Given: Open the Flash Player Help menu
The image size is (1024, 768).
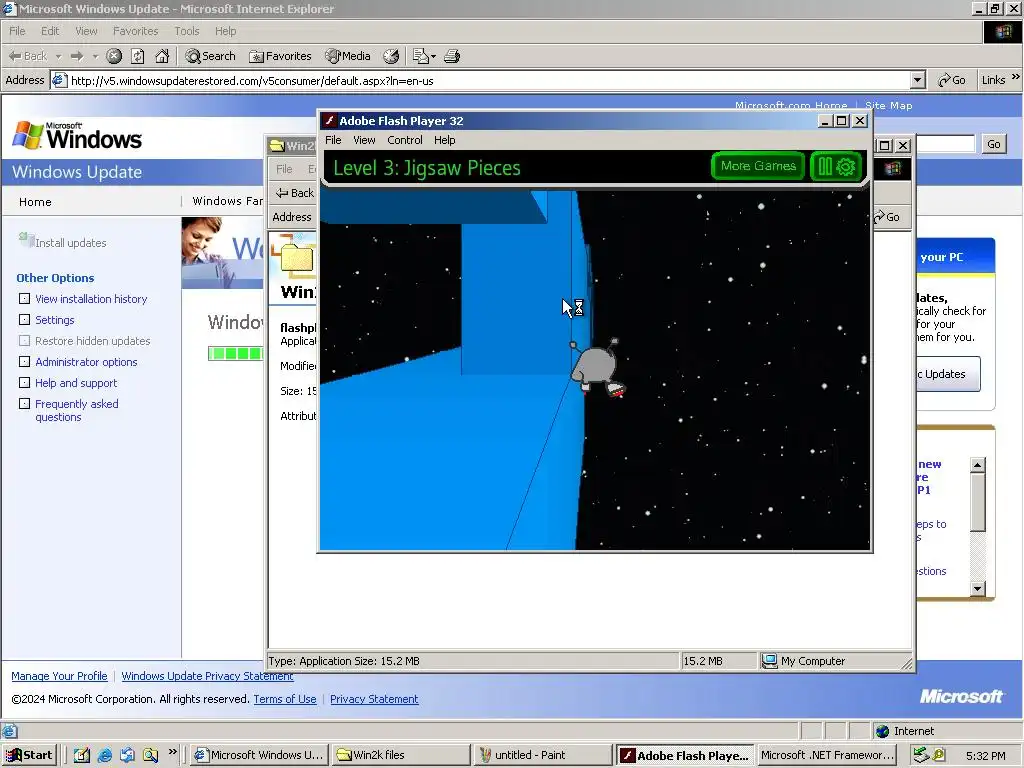Looking at the screenshot, I should pyautogui.click(x=444, y=140).
